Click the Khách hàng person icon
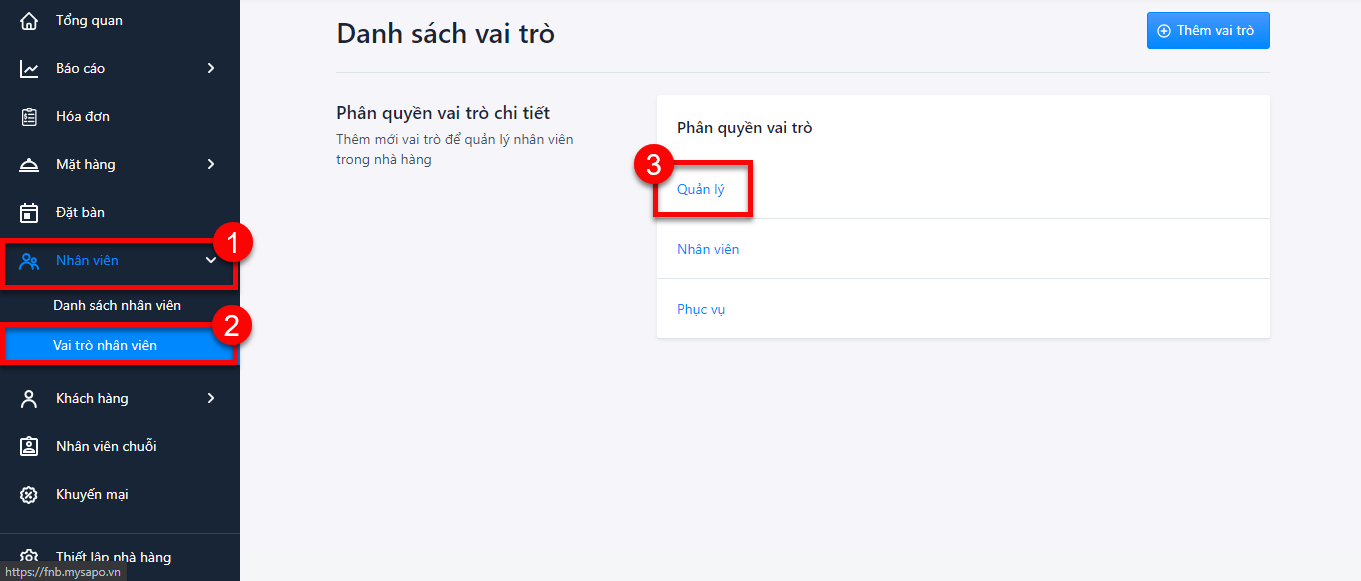This screenshot has height=581, width=1361. tap(30, 399)
